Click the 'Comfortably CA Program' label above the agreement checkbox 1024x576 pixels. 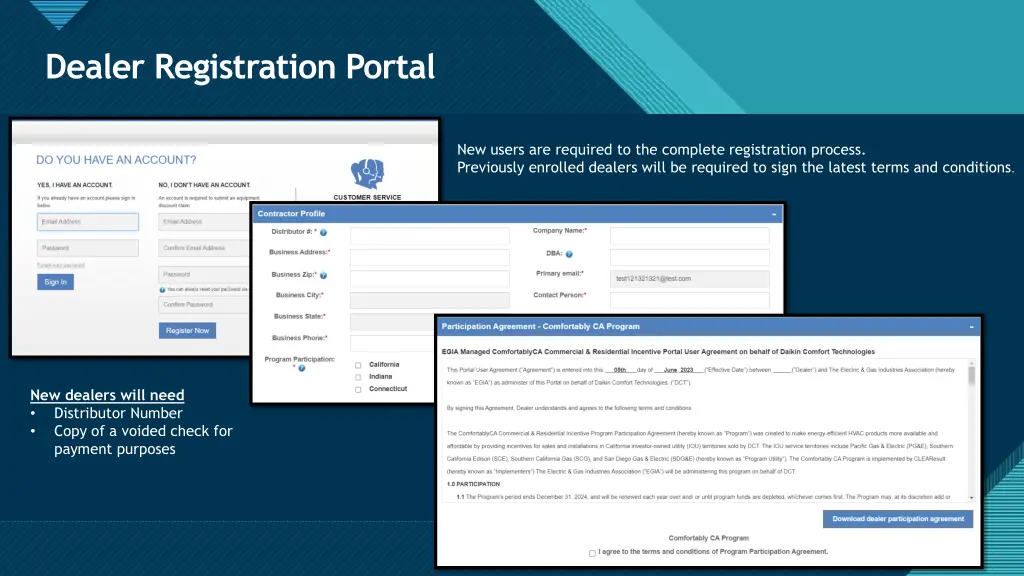709,538
